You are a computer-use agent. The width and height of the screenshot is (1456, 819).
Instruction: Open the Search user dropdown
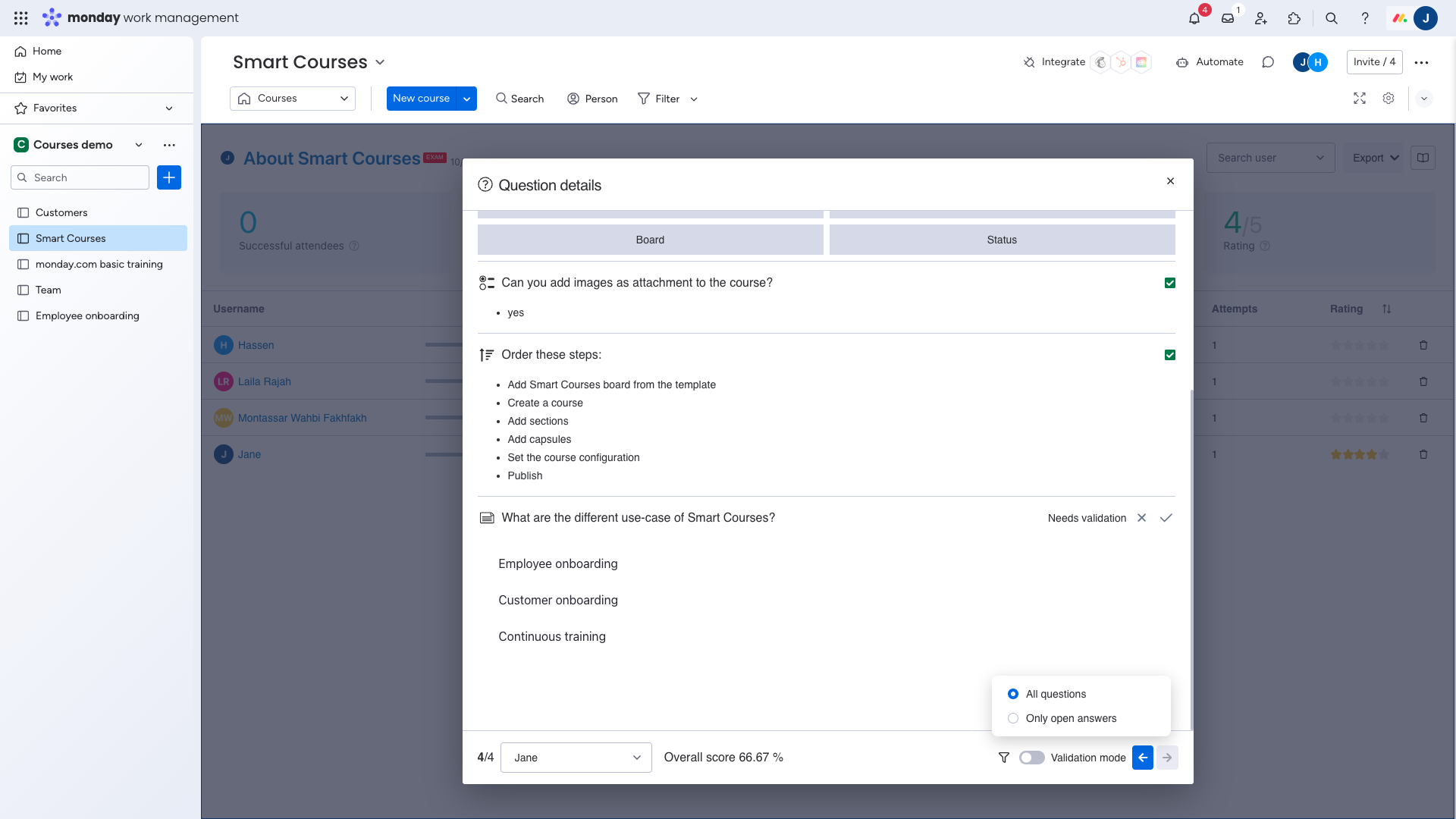[x=1271, y=158]
